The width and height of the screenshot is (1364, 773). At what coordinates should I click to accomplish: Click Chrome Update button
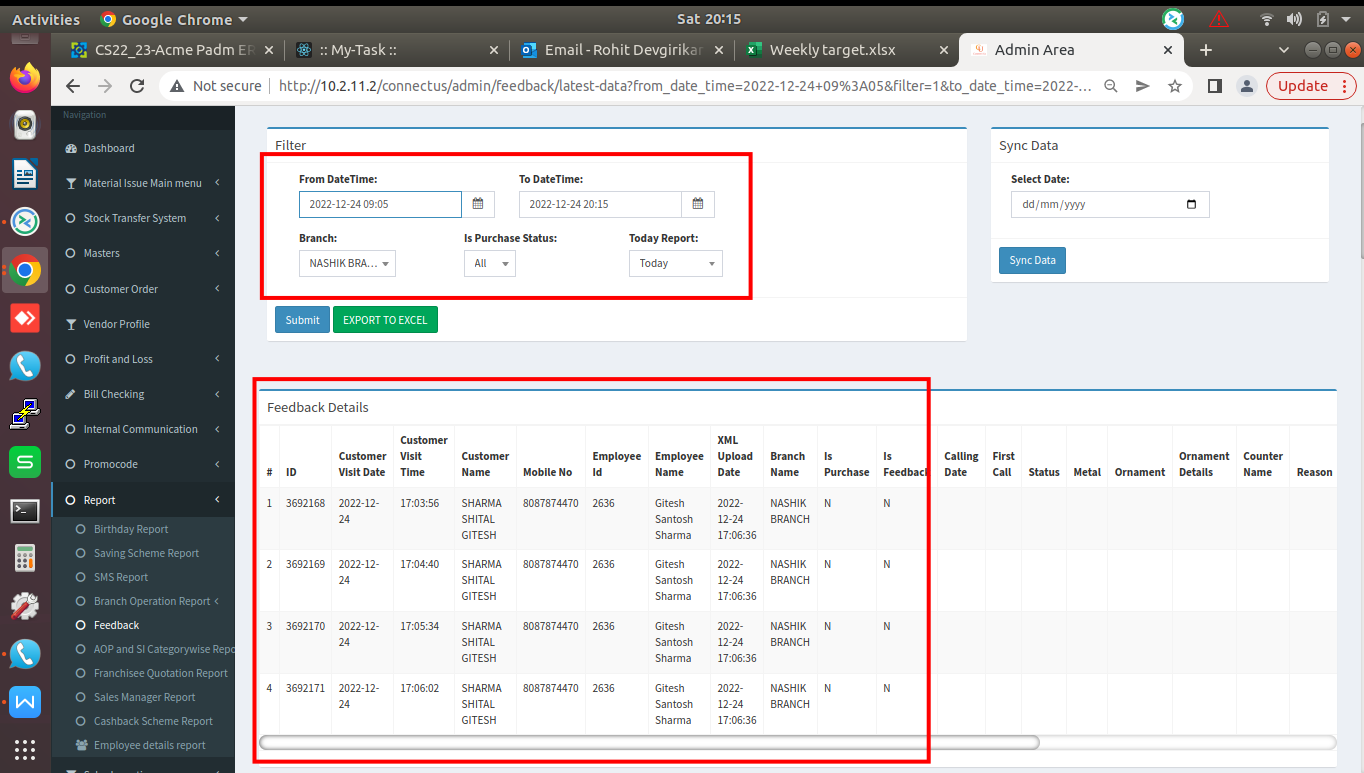point(1310,86)
